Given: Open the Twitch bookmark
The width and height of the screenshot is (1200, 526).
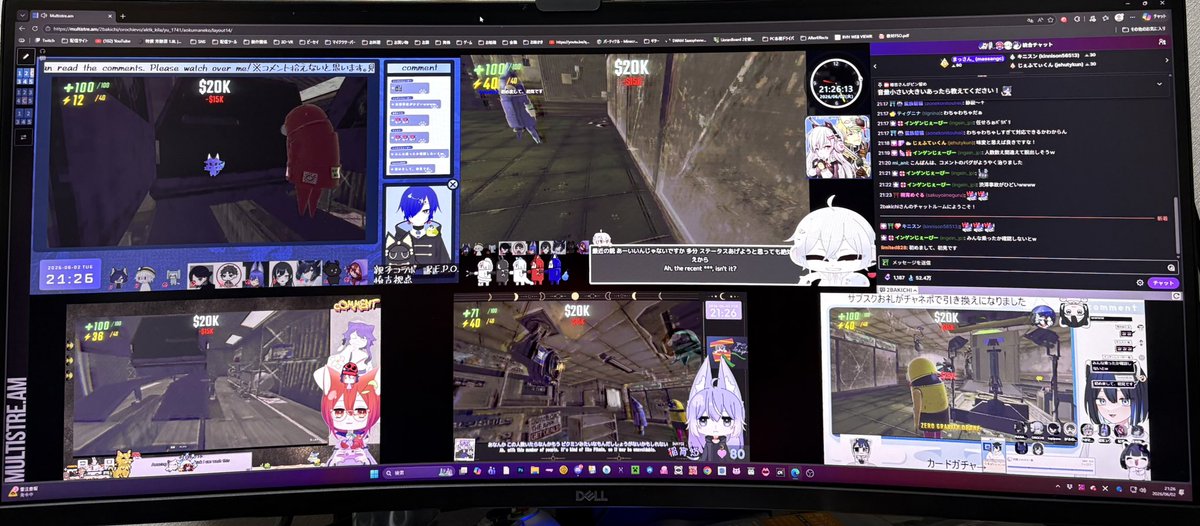Looking at the screenshot, I should coord(46,41).
